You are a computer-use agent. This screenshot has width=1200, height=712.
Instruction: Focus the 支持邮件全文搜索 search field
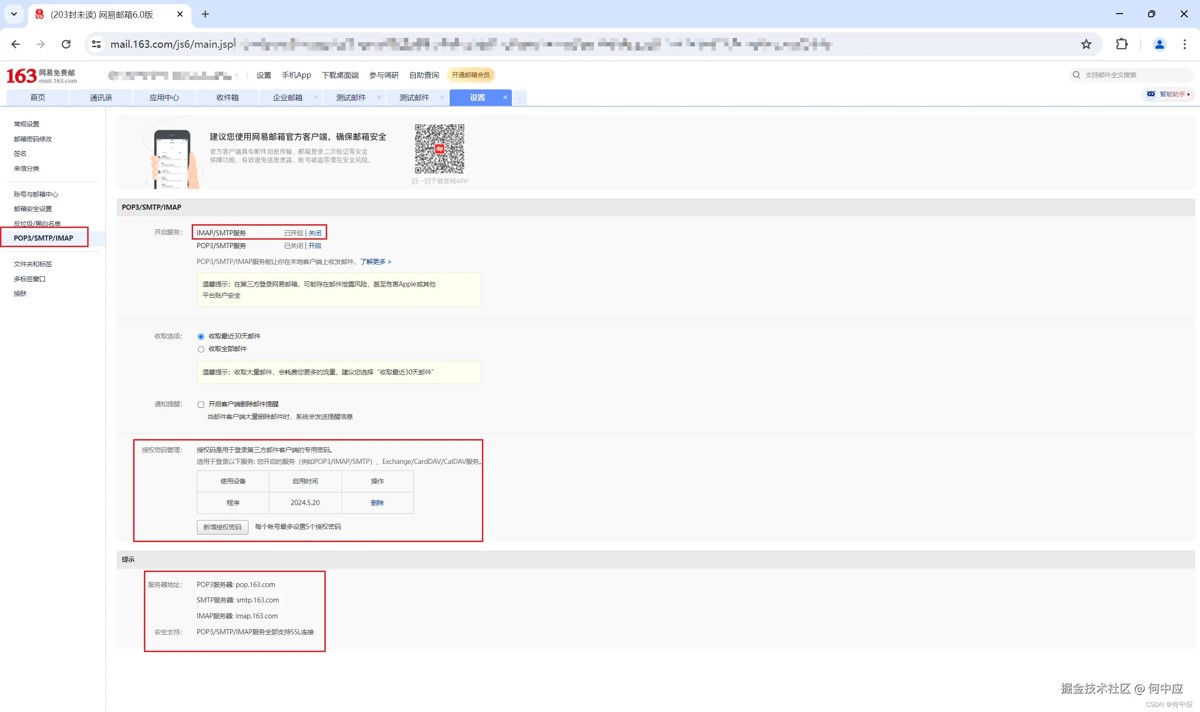point(1130,75)
